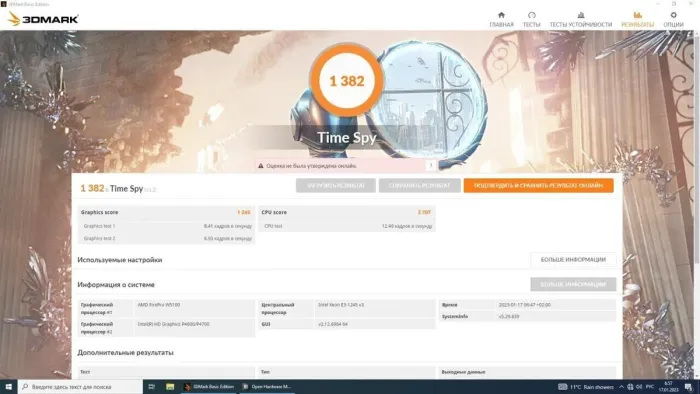Screen dimensions: 700x394
Task: Click the taskbar search box
Action: click(x=80, y=386)
